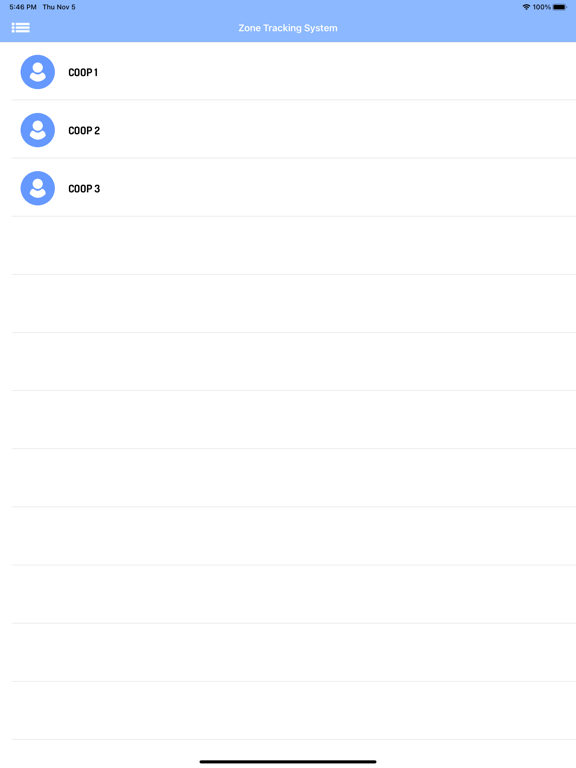
Task: Tap the COOP 2 user avatar icon
Action: [x=38, y=130]
